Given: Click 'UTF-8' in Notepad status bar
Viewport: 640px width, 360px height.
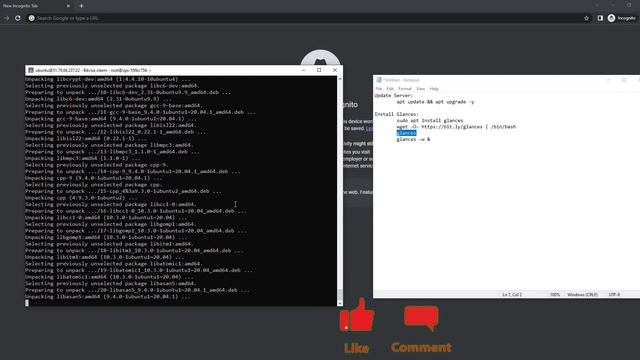Looking at the screenshot, I should coord(614,294).
